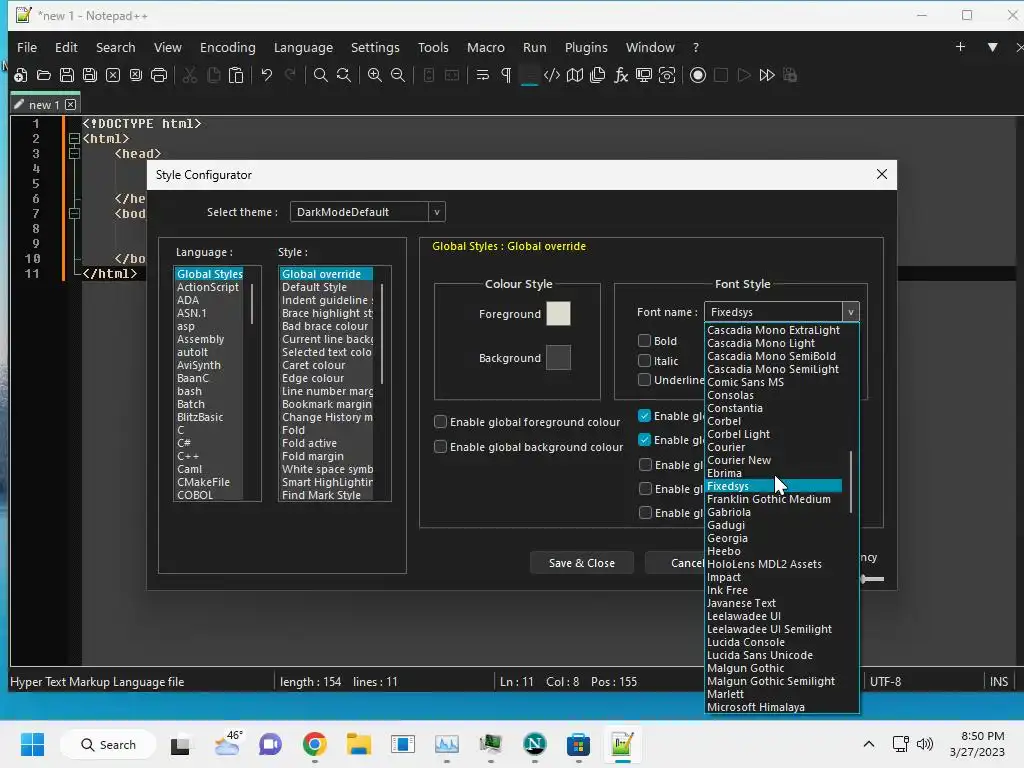The width and height of the screenshot is (1024, 768).
Task: Toggle word wrap toolbar icon
Action: pos(483,75)
